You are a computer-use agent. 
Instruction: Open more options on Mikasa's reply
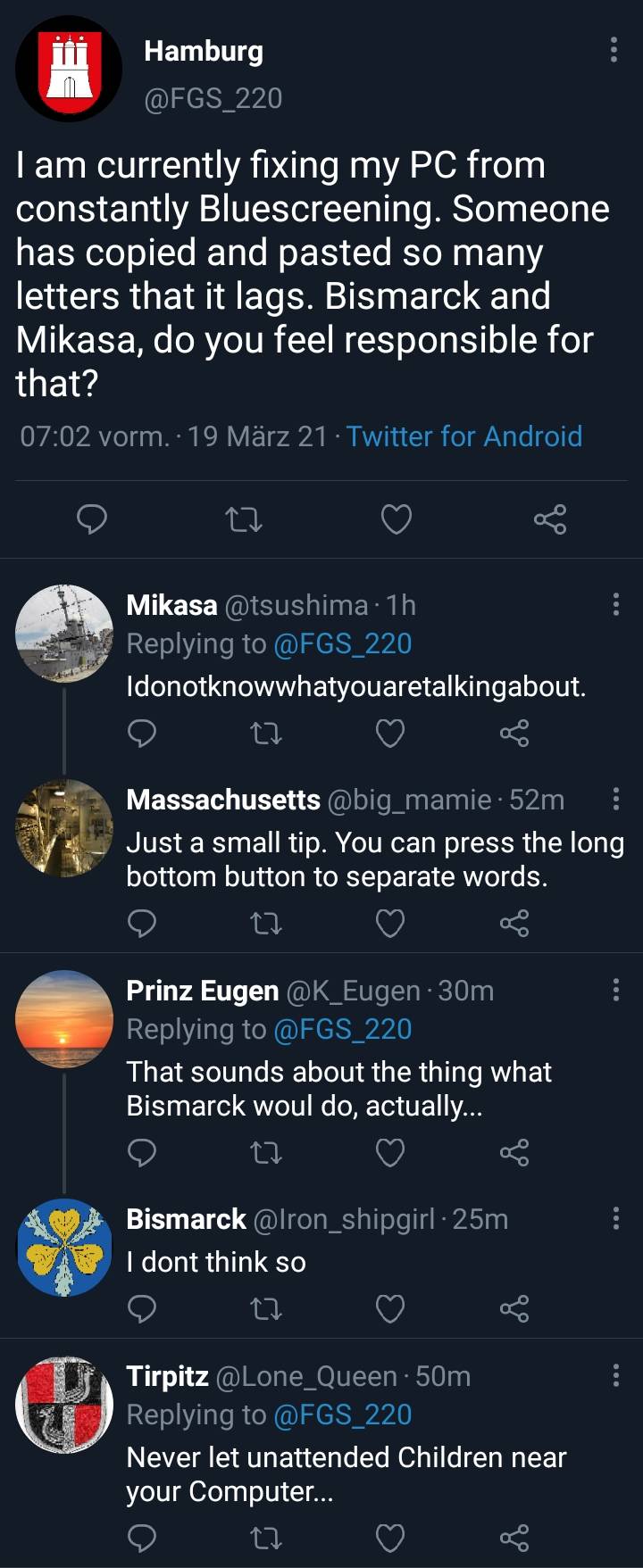[615, 605]
